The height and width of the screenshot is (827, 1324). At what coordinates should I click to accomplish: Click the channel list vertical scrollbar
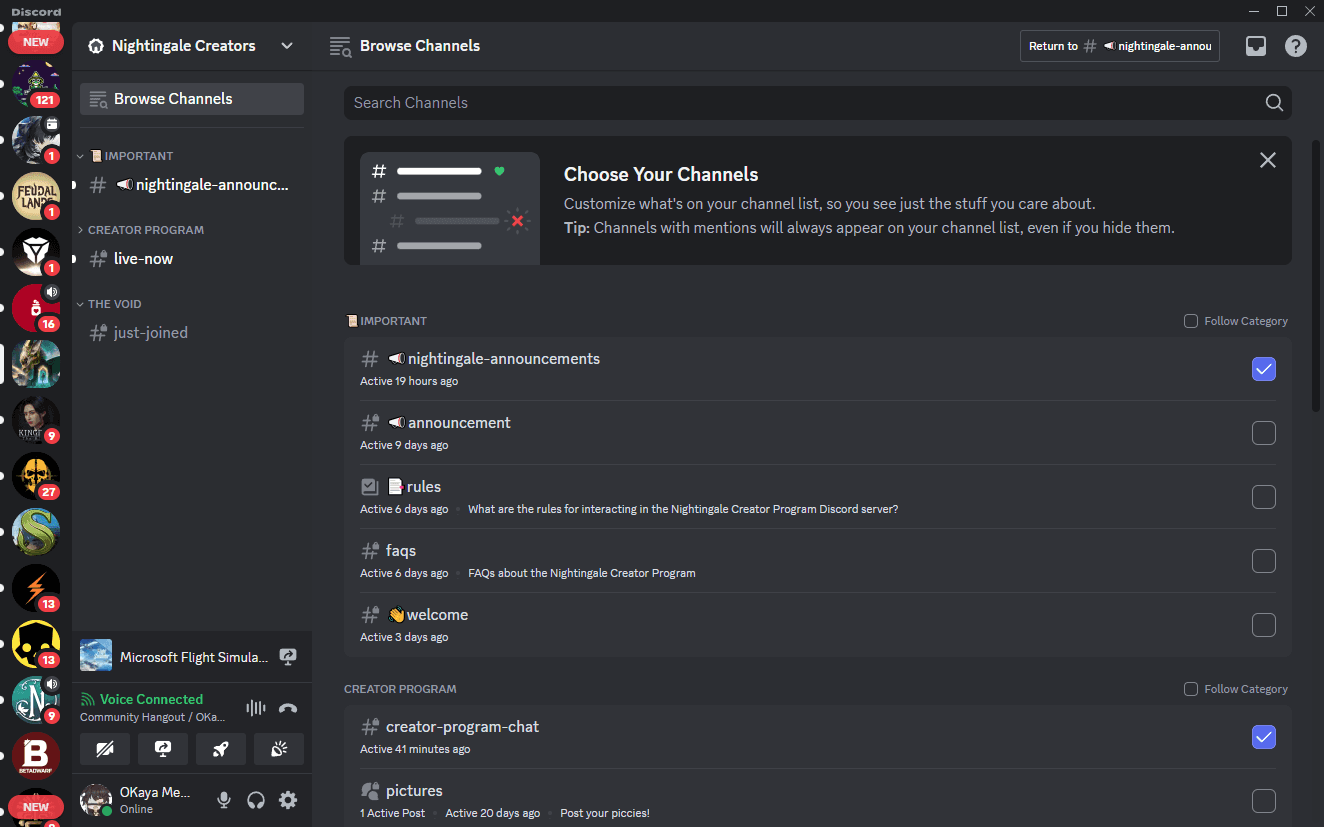1315,275
